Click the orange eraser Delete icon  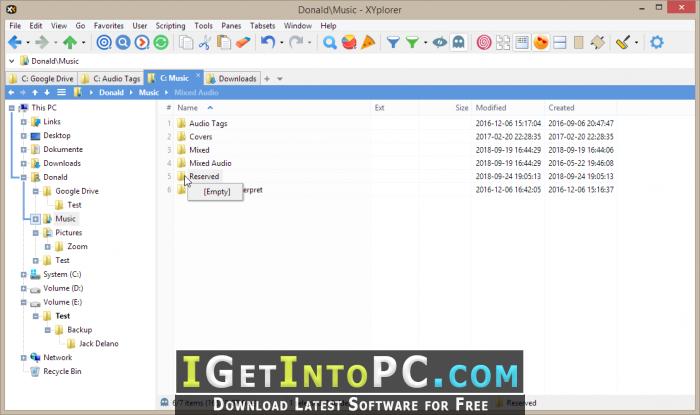point(243,42)
